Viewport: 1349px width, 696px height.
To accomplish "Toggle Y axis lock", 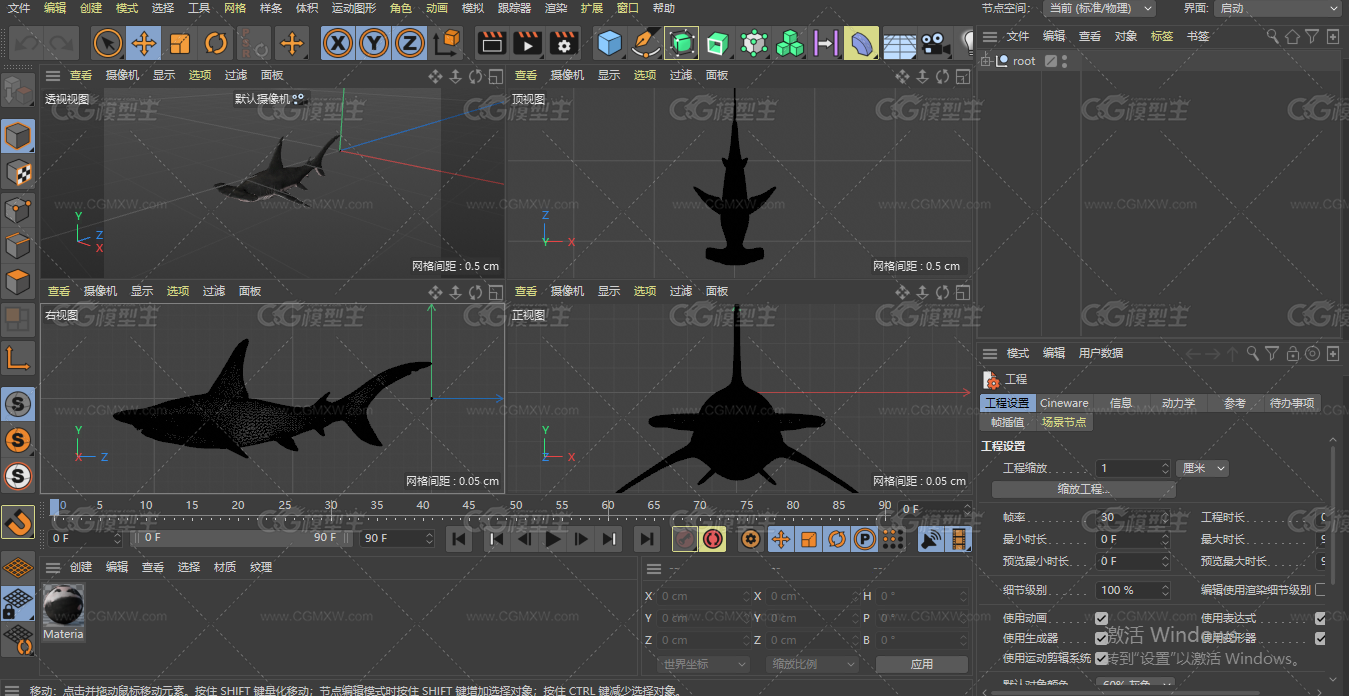I will coord(374,43).
